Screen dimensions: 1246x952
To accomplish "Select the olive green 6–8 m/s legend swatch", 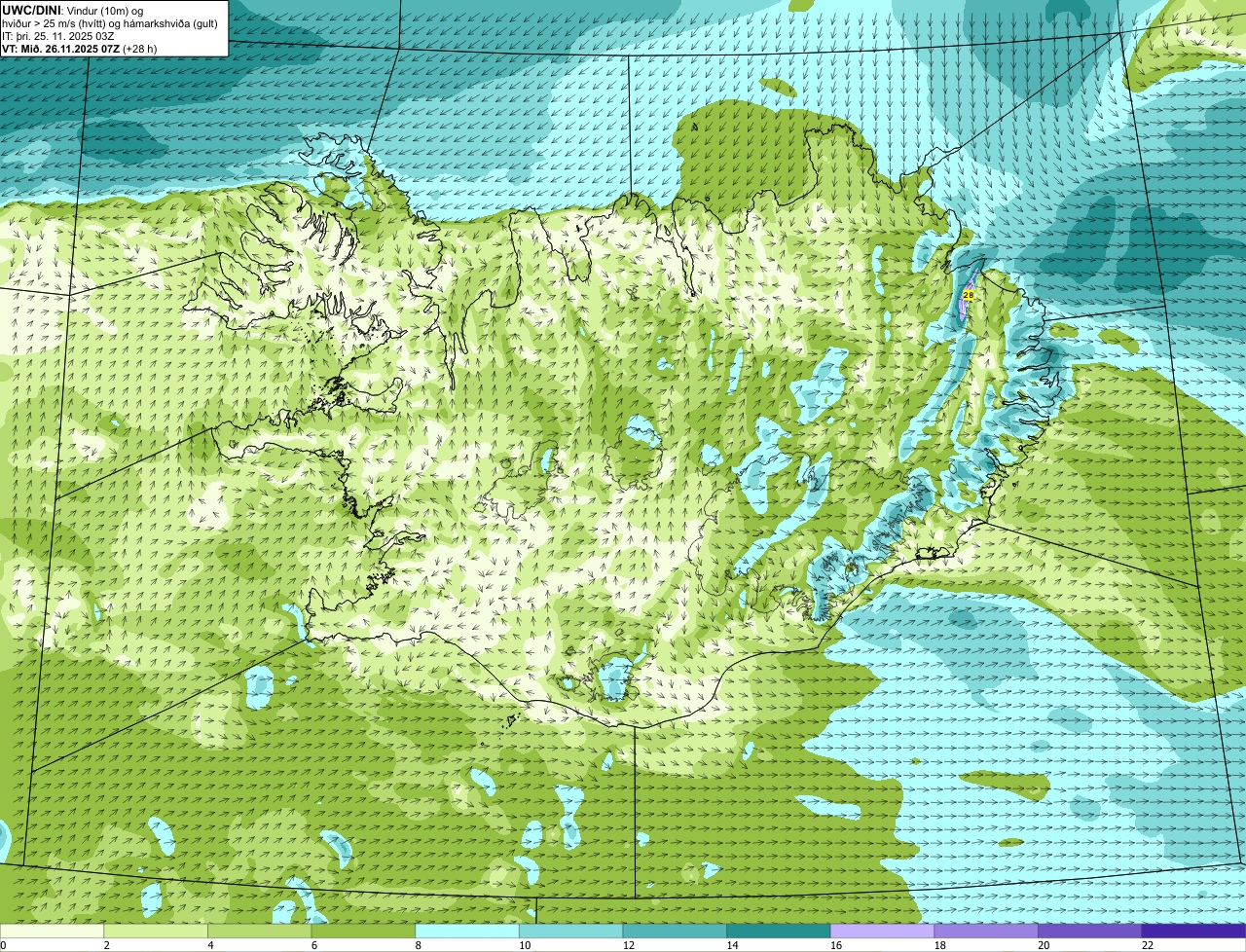I will tap(363, 931).
